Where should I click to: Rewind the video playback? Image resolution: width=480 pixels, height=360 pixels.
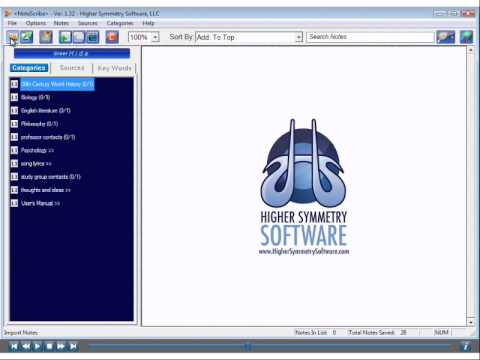click(x=26, y=346)
